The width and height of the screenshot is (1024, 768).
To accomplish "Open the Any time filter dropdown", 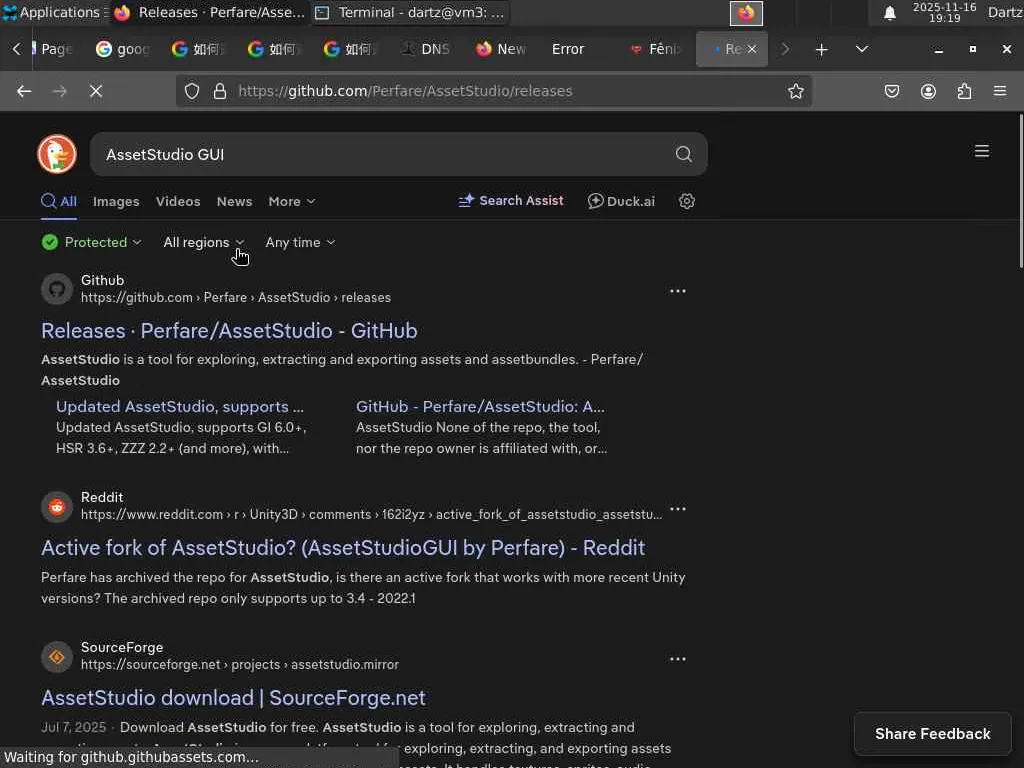I will pos(300,242).
